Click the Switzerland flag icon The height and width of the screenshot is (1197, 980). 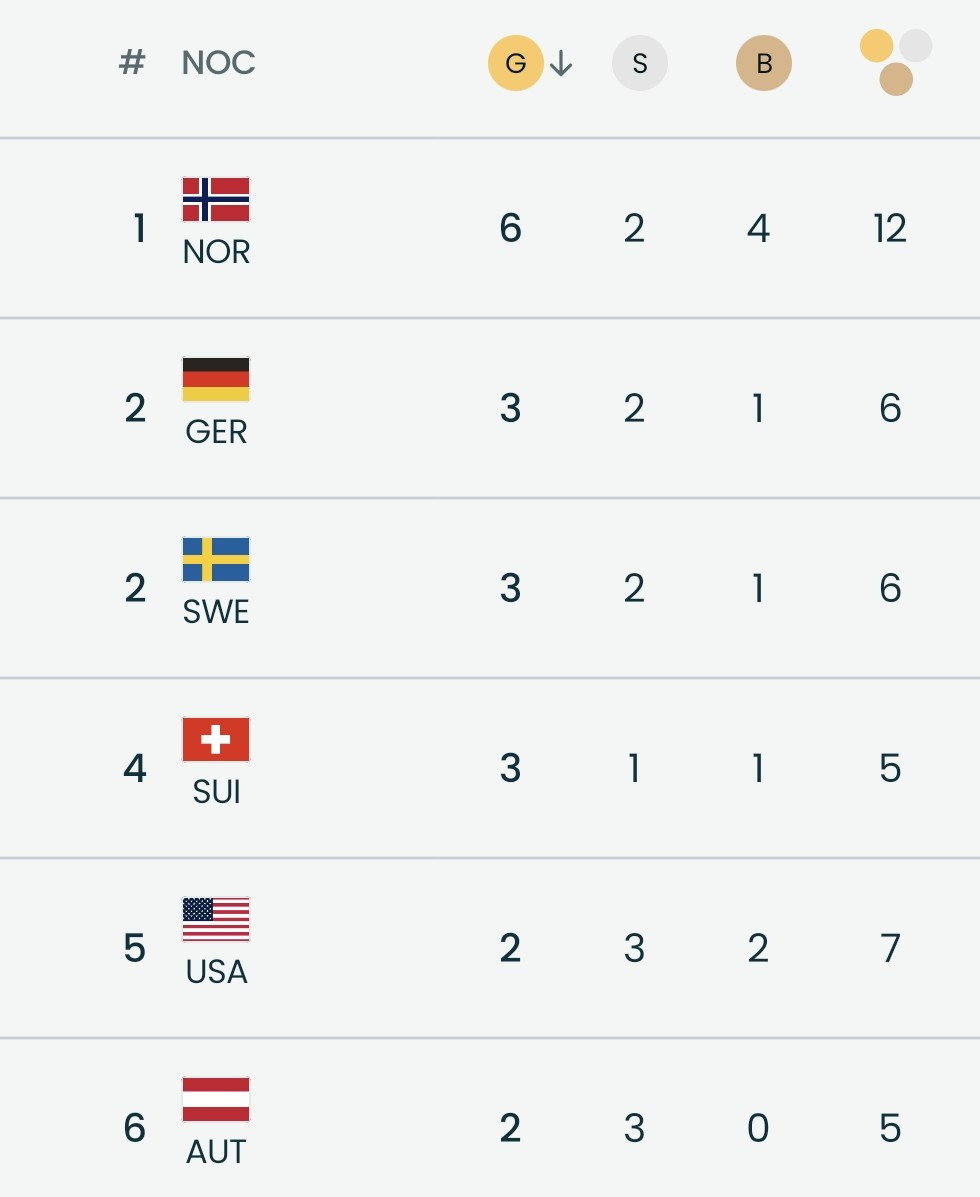pyautogui.click(x=216, y=739)
